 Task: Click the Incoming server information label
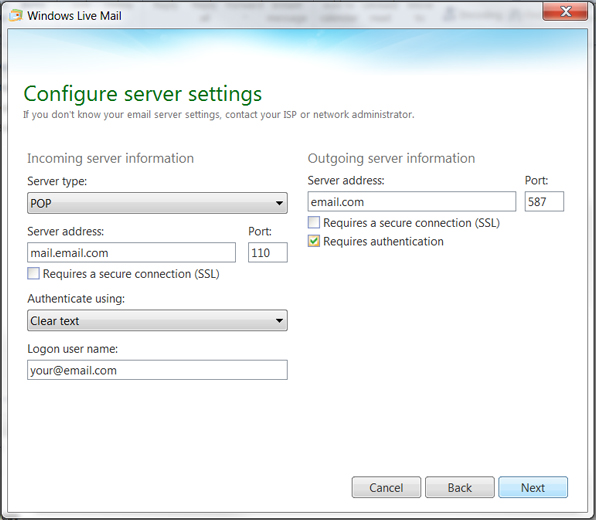click(x=111, y=158)
